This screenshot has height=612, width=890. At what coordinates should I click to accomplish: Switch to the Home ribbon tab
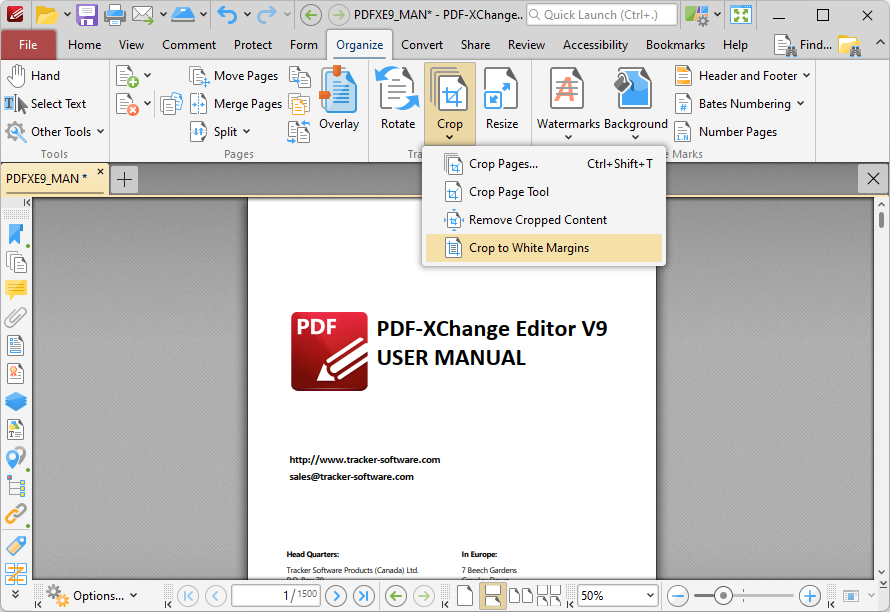point(85,45)
